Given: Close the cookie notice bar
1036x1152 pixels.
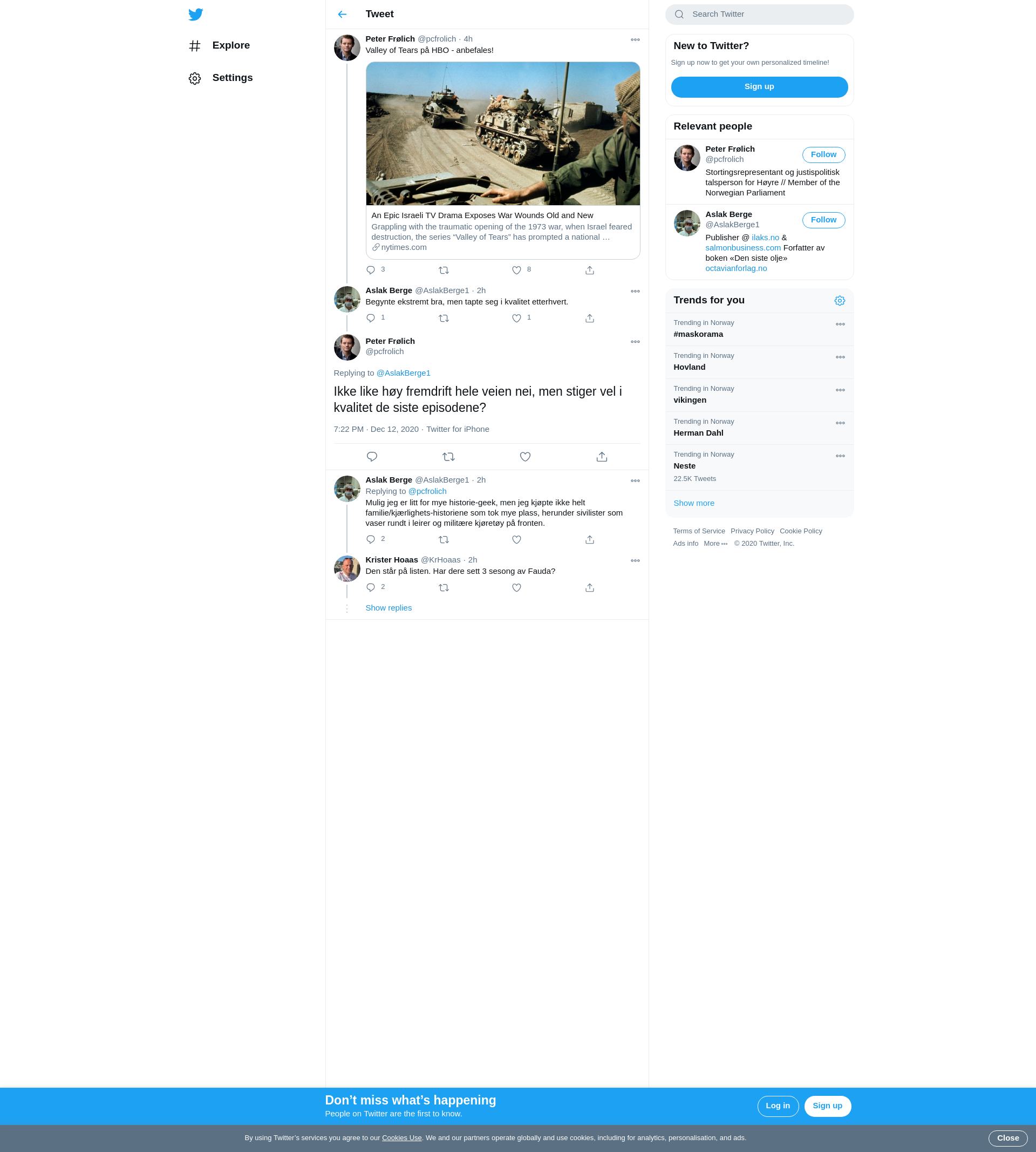Looking at the screenshot, I should point(1007,1139).
